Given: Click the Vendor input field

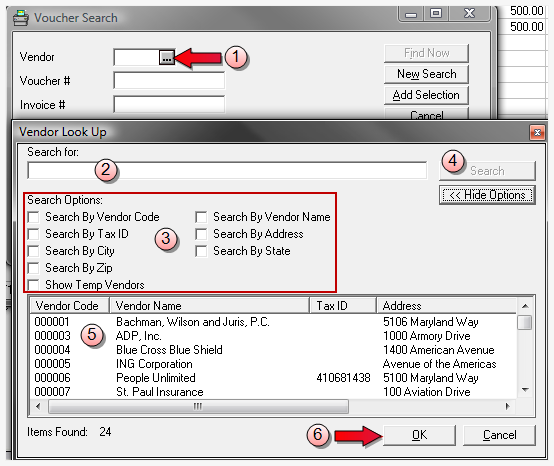Looking at the screenshot, I should tap(137, 57).
